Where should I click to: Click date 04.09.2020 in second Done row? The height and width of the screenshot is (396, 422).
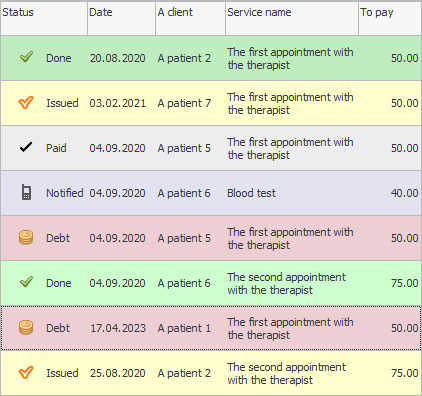tap(117, 283)
